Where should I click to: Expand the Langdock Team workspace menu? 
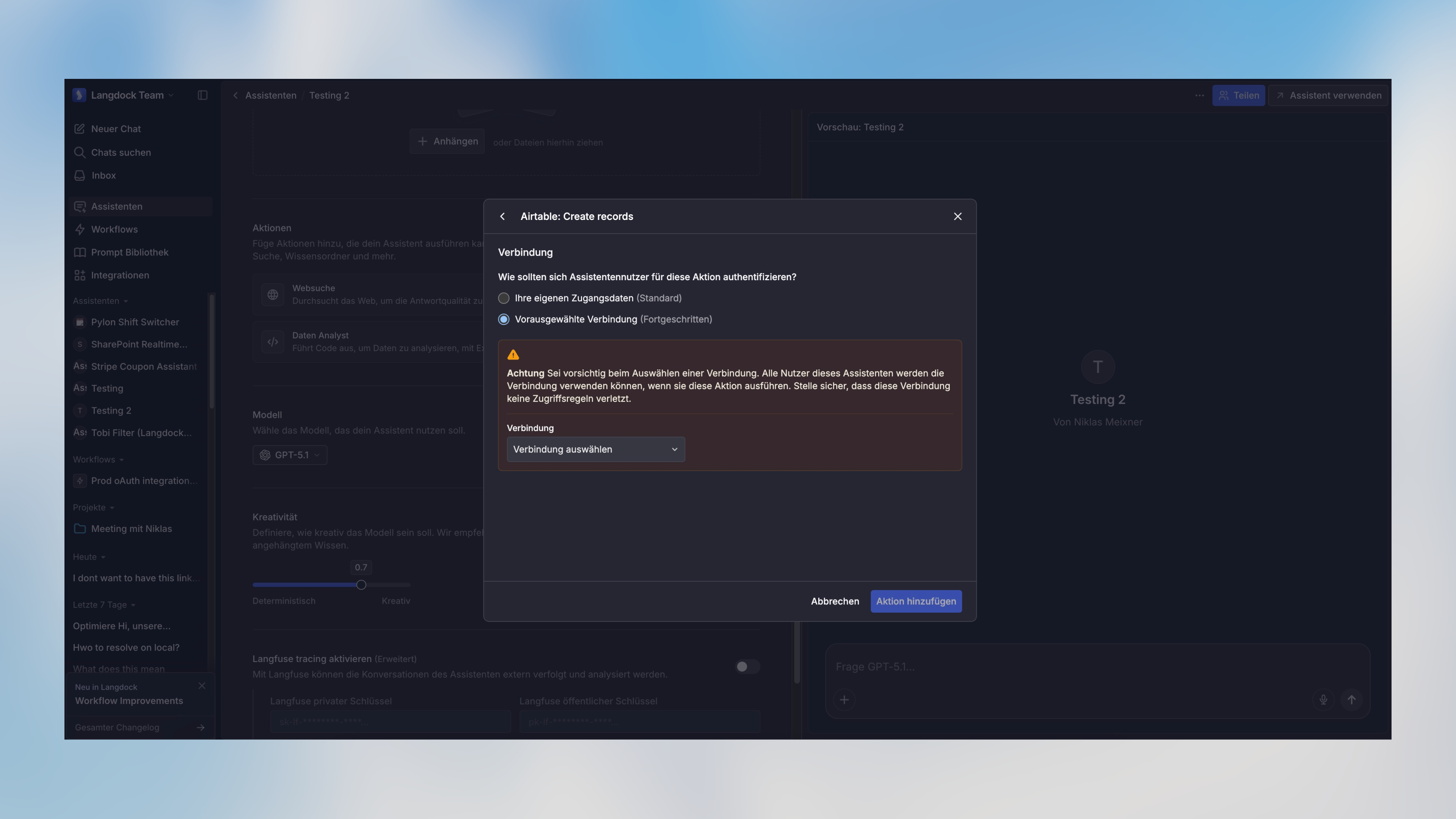(127, 96)
